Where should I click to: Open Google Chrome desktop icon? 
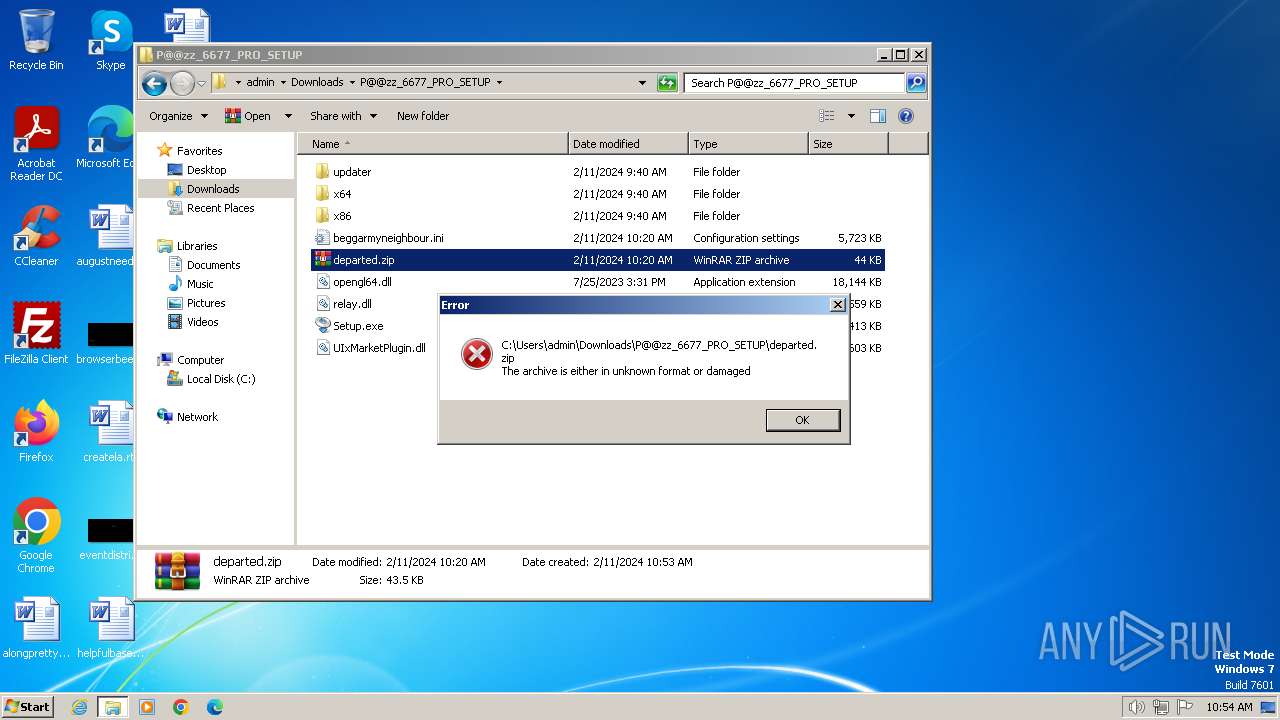tap(36, 535)
